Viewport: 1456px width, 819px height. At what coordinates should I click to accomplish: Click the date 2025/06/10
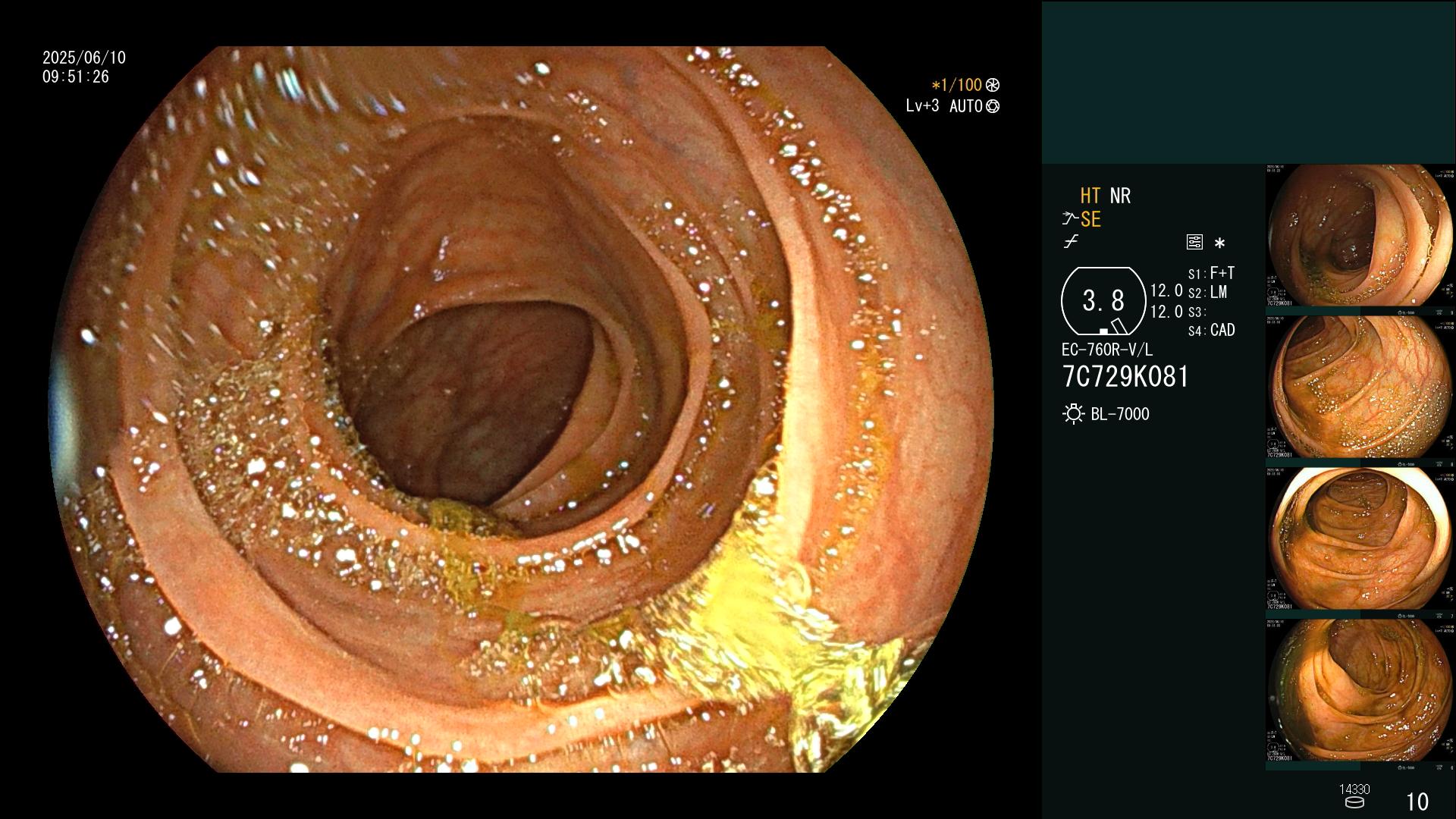(84, 58)
